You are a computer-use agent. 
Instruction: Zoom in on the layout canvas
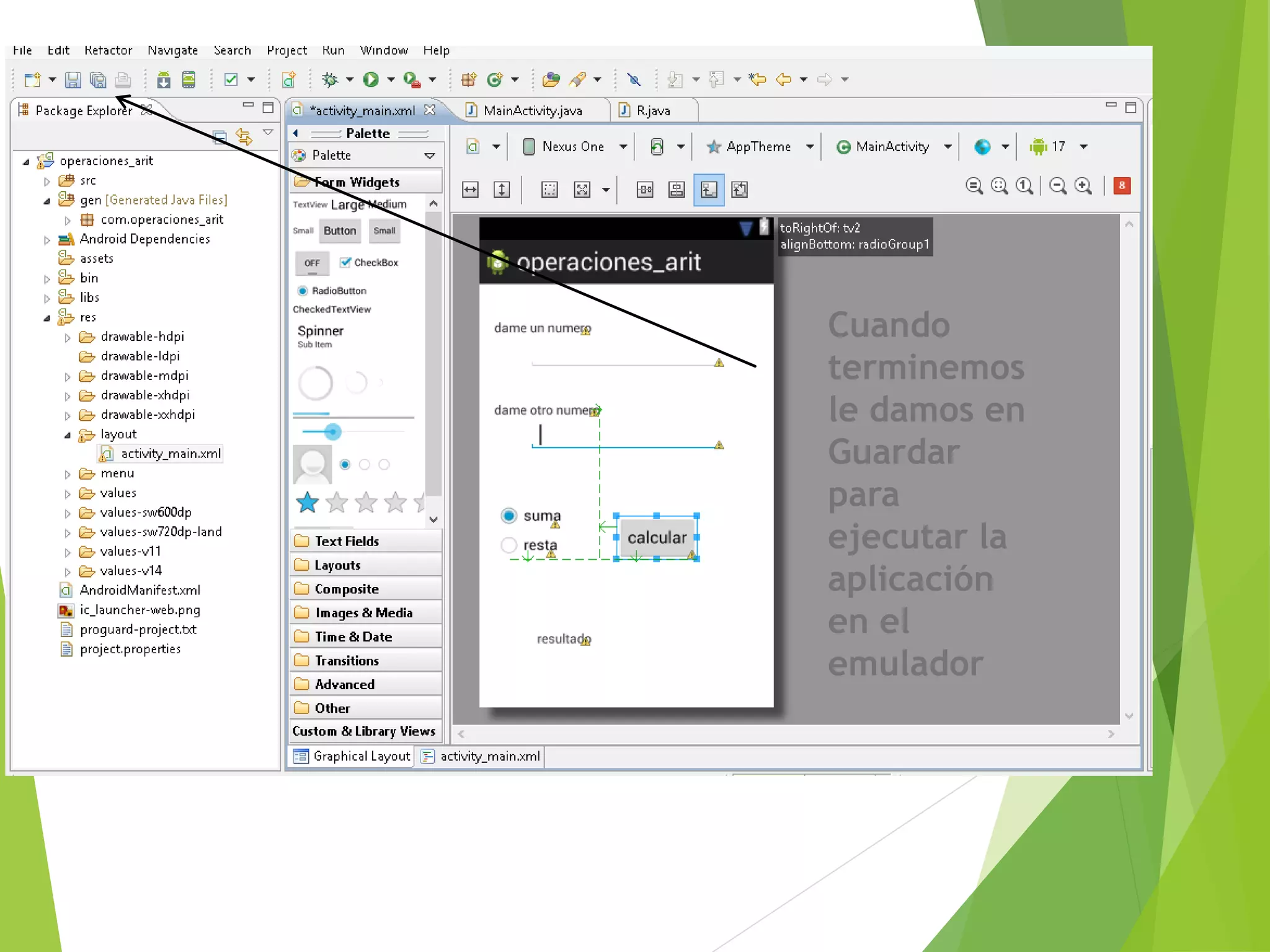(x=1083, y=186)
